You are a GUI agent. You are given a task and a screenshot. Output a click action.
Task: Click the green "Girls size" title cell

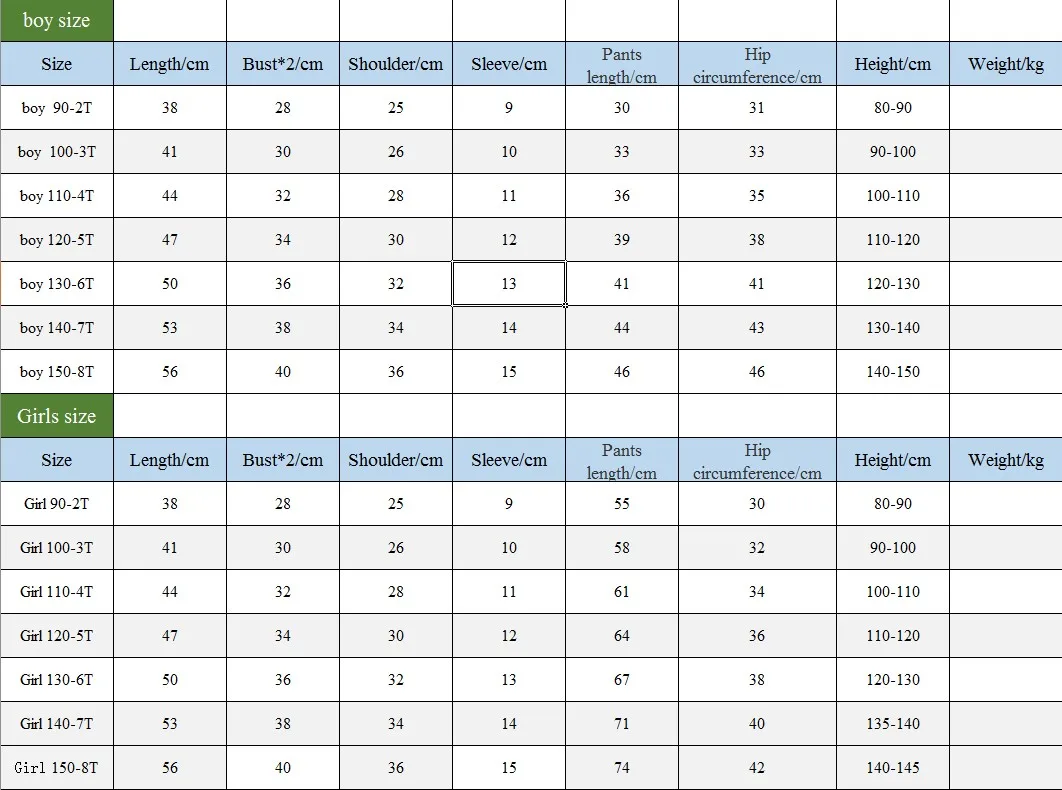[57, 415]
